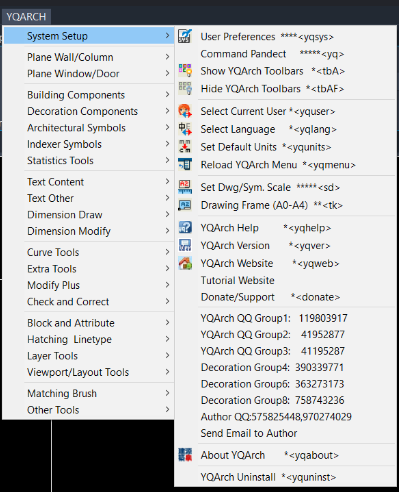Click the Select Current User icon
The image size is (399, 492).
click(185, 111)
